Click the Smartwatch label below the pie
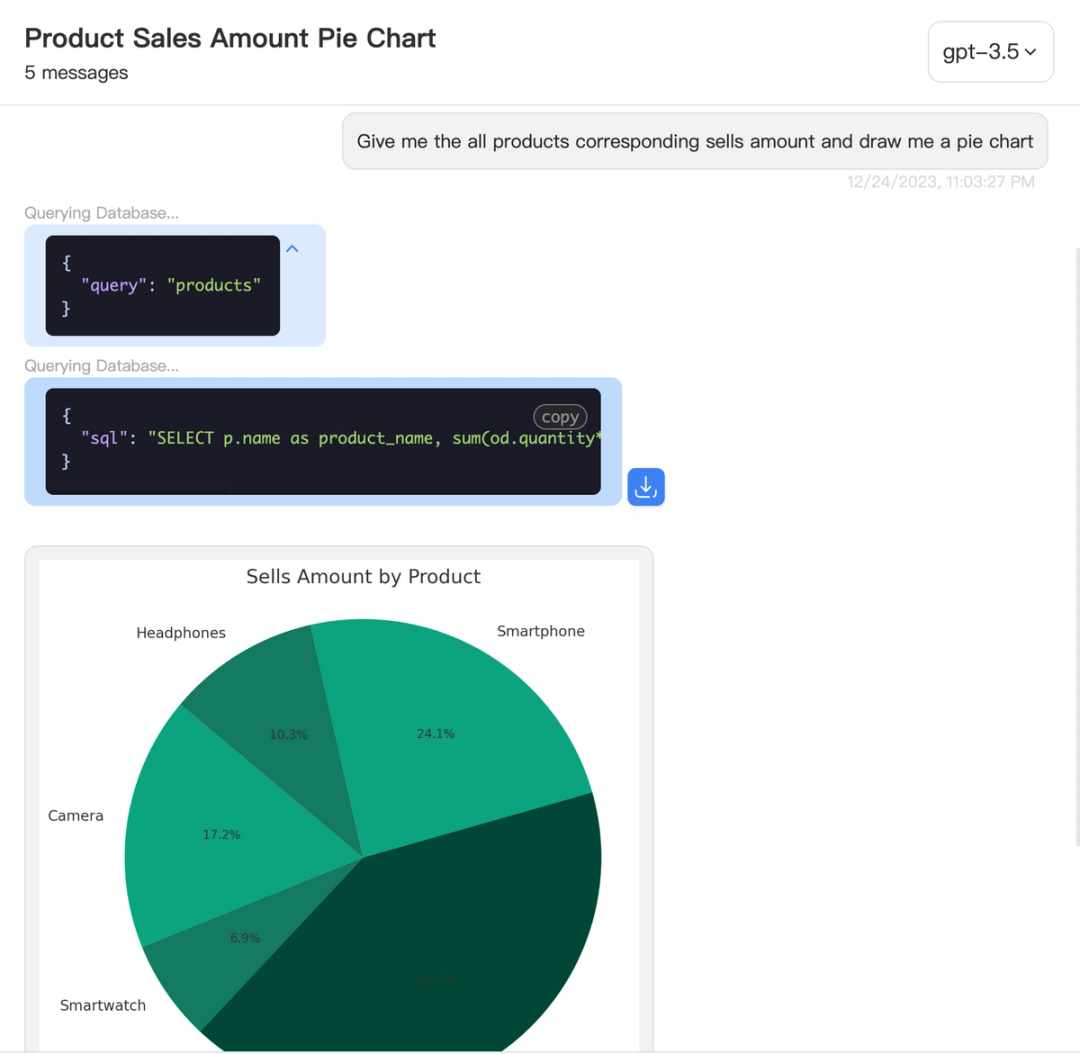This screenshot has width=1080, height=1054. click(x=103, y=1005)
